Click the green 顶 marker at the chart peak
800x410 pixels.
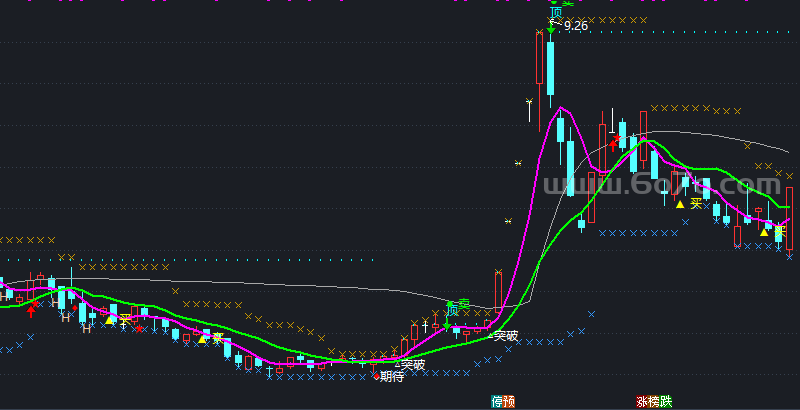click(x=554, y=14)
